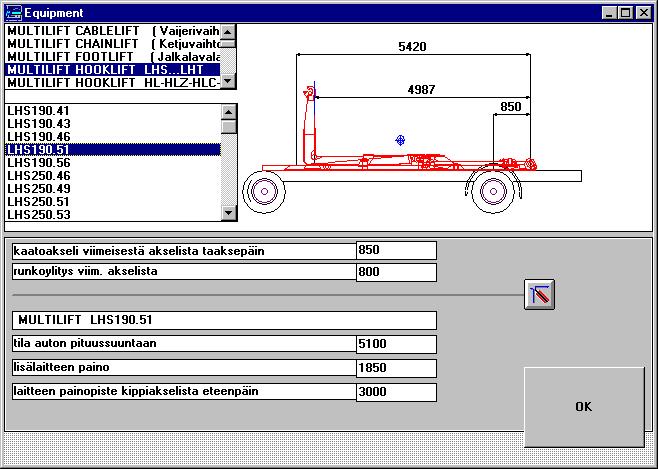Click the Equipment window title icon
The height and width of the screenshot is (469, 658).
point(13,13)
